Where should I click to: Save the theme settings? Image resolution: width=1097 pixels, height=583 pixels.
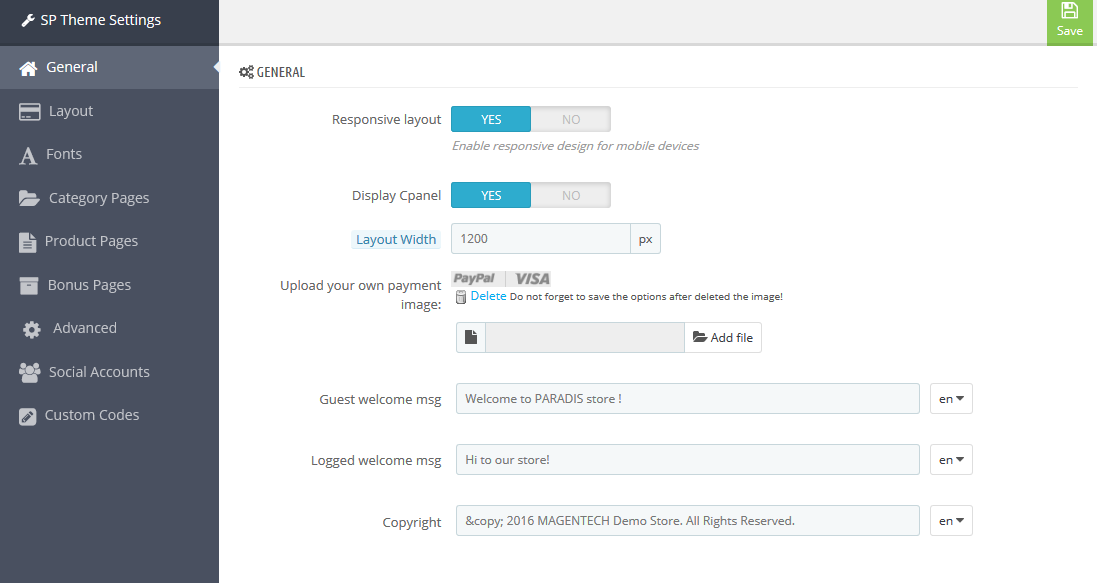point(1070,22)
